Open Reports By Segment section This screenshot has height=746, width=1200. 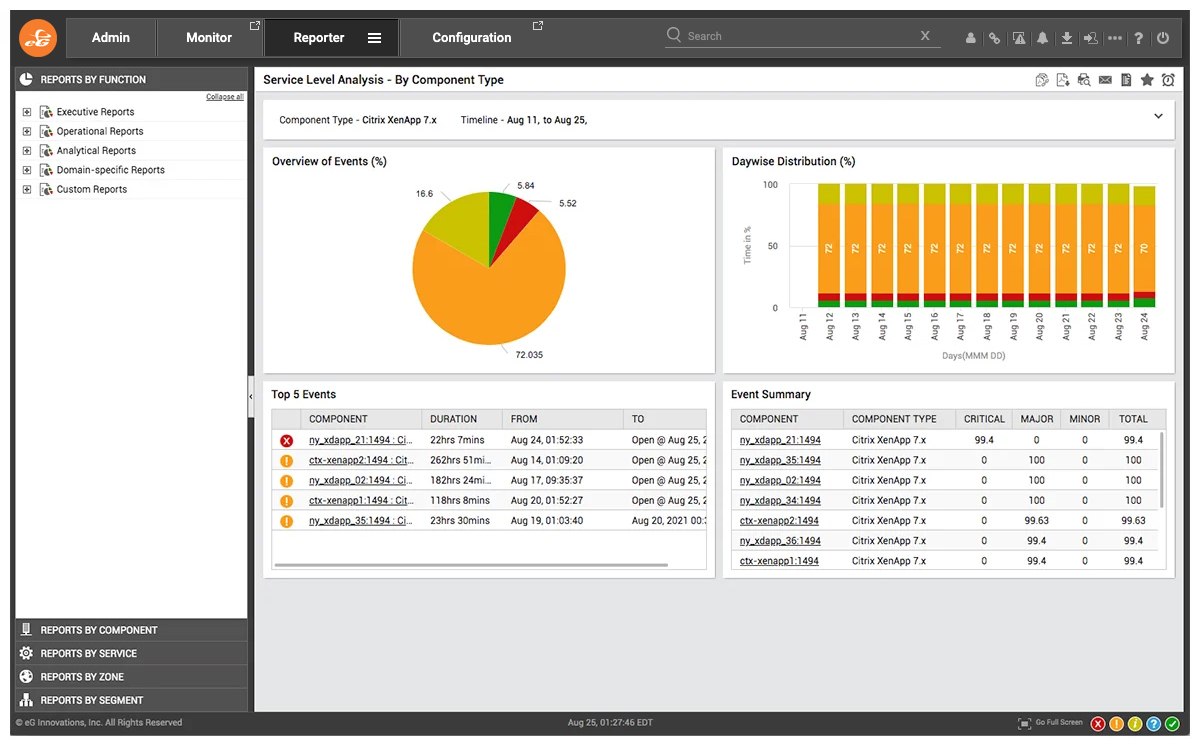point(131,700)
